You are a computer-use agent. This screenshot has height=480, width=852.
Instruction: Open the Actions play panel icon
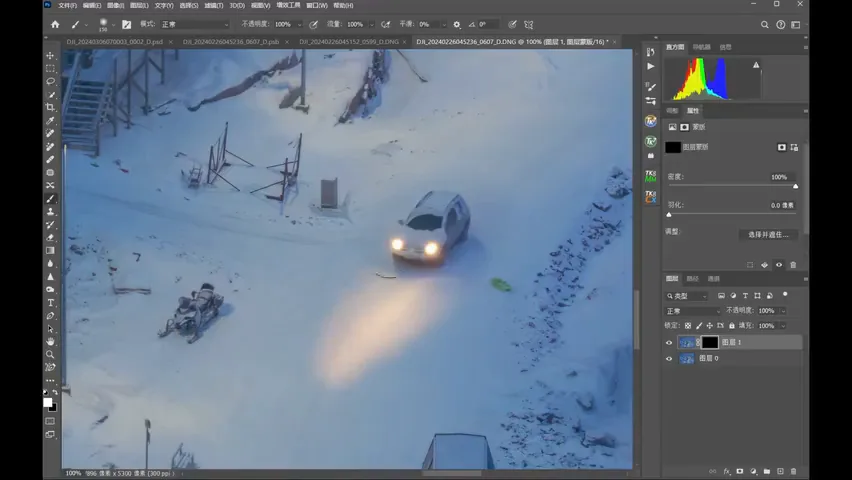[650, 66]
